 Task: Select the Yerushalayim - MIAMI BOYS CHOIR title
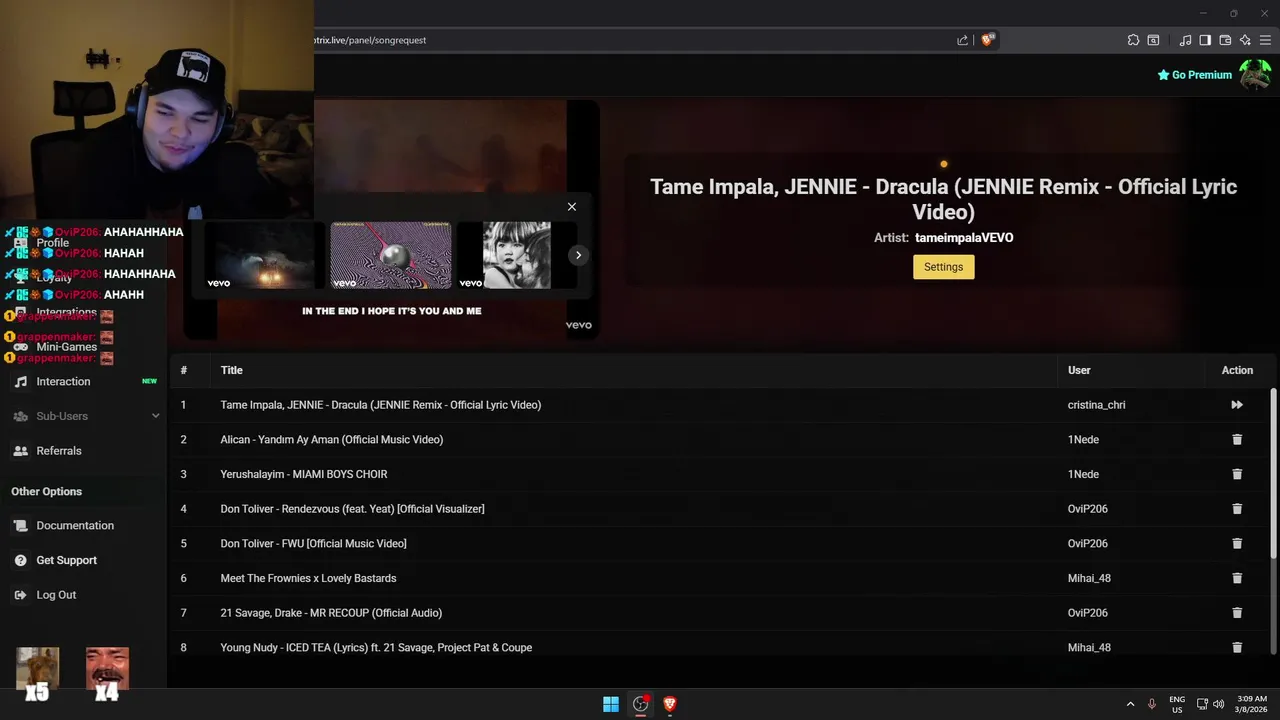click(x=303, y=474)
